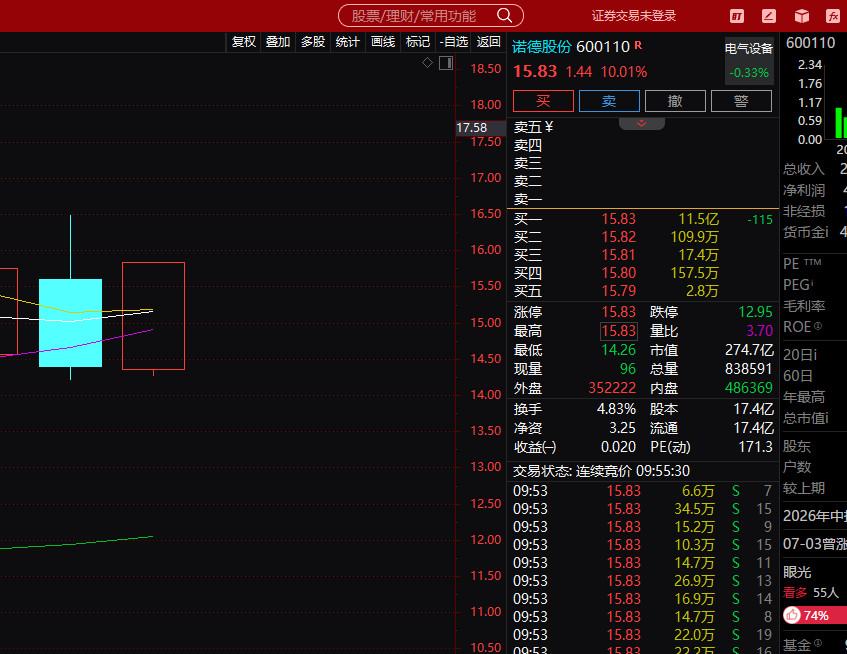This screenshot has width=847, height=654.
Task: Click the 警 alert button
Action: click(741, 101)
